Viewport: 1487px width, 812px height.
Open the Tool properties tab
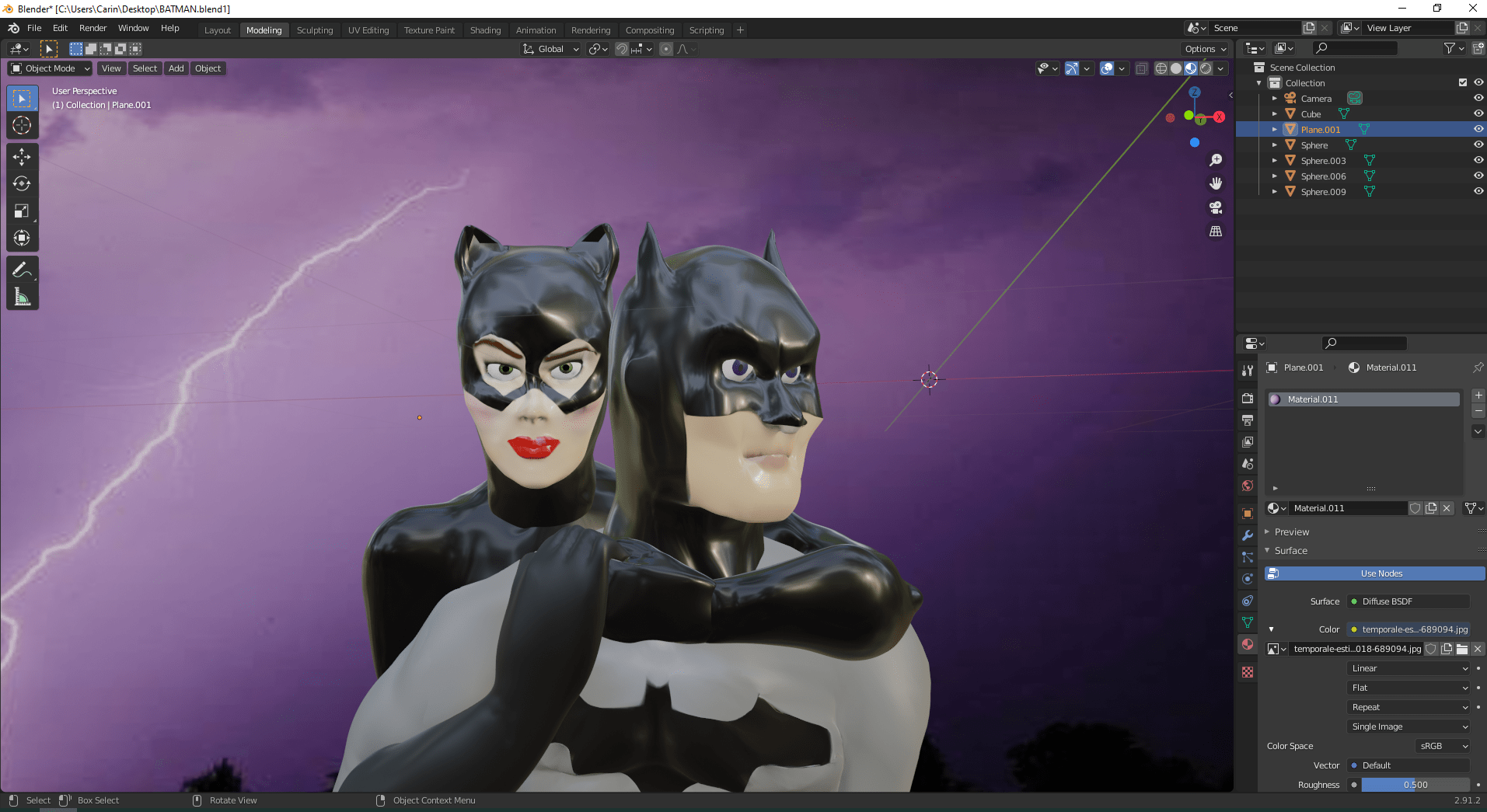click(x=1248, y=371)
